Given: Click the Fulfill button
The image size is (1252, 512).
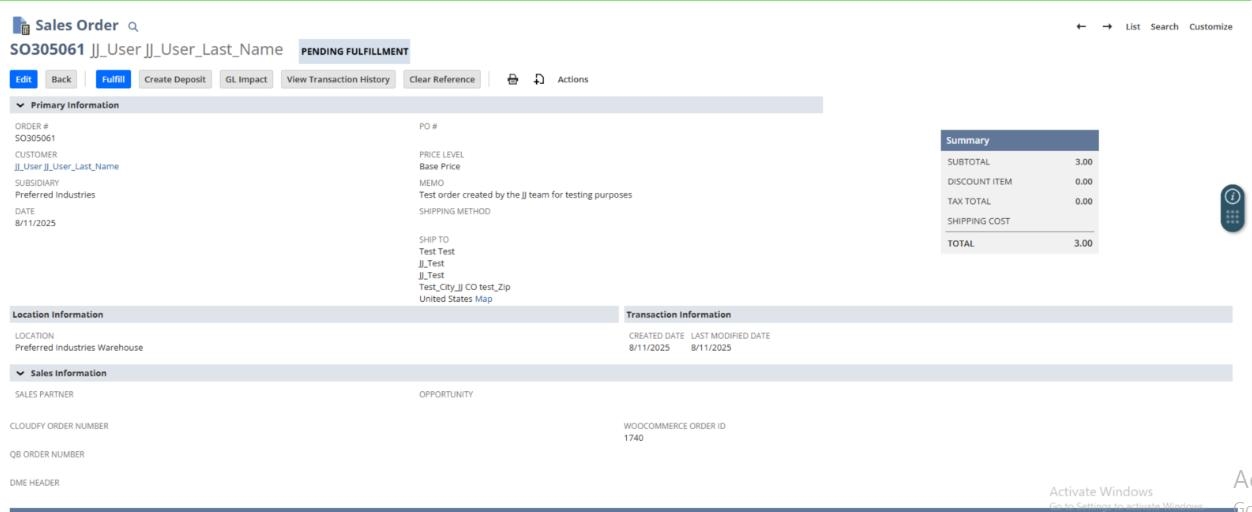Looking at the screenshot, I should (x=113, y=79).
